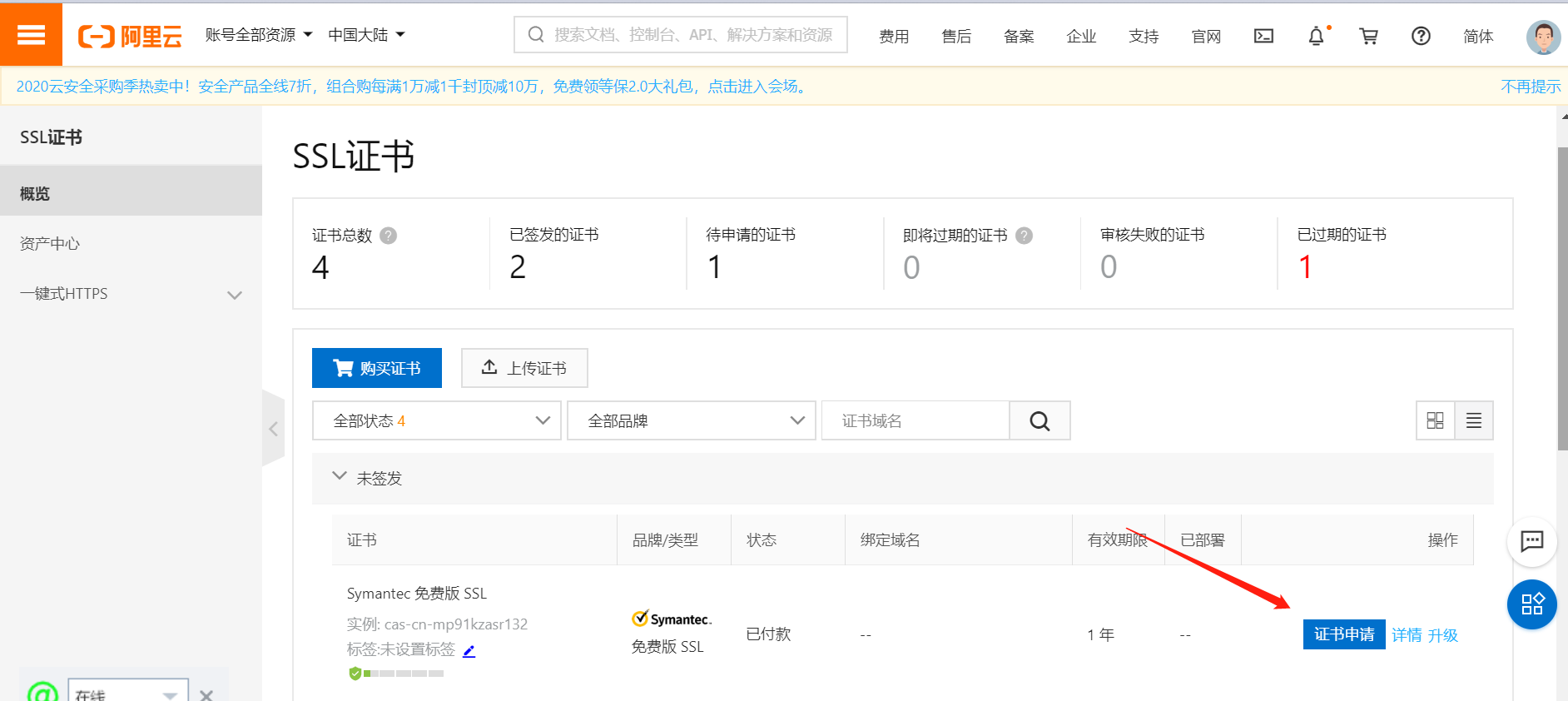Click the 升级 link

tap(1443, 635)
